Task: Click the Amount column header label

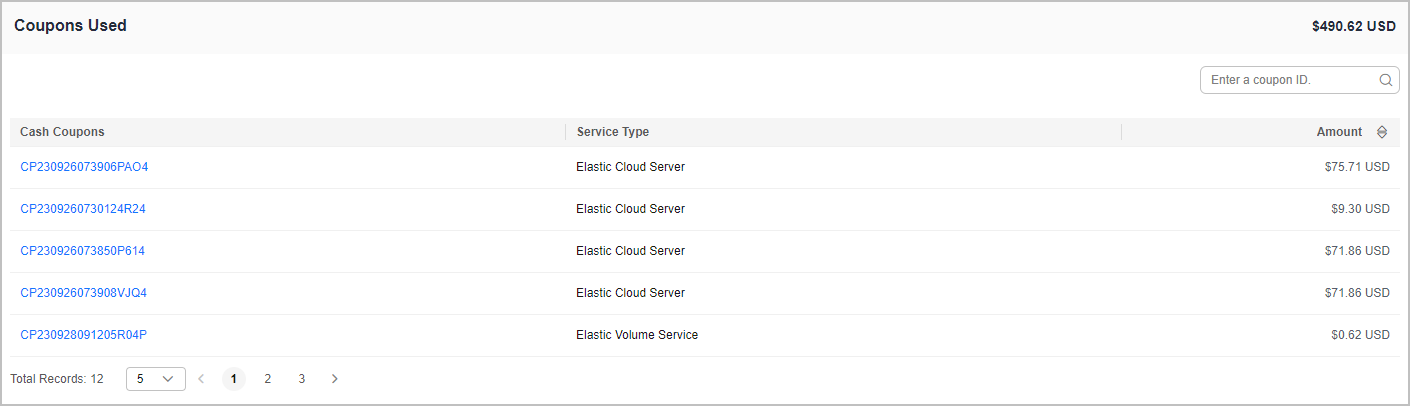Action: pyautogui.click(x=1339, y=132)
